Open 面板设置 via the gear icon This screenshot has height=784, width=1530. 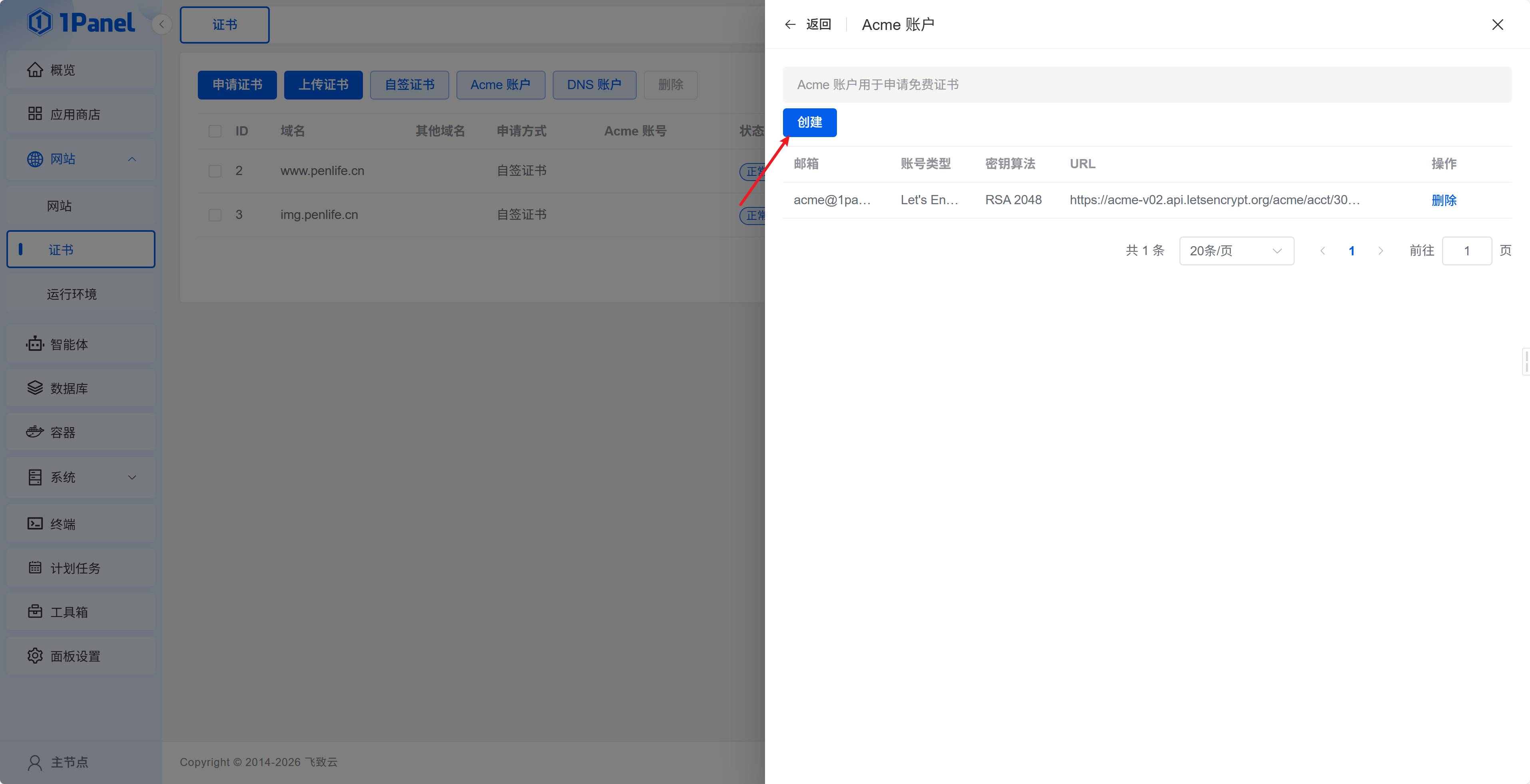pos(35,656)
